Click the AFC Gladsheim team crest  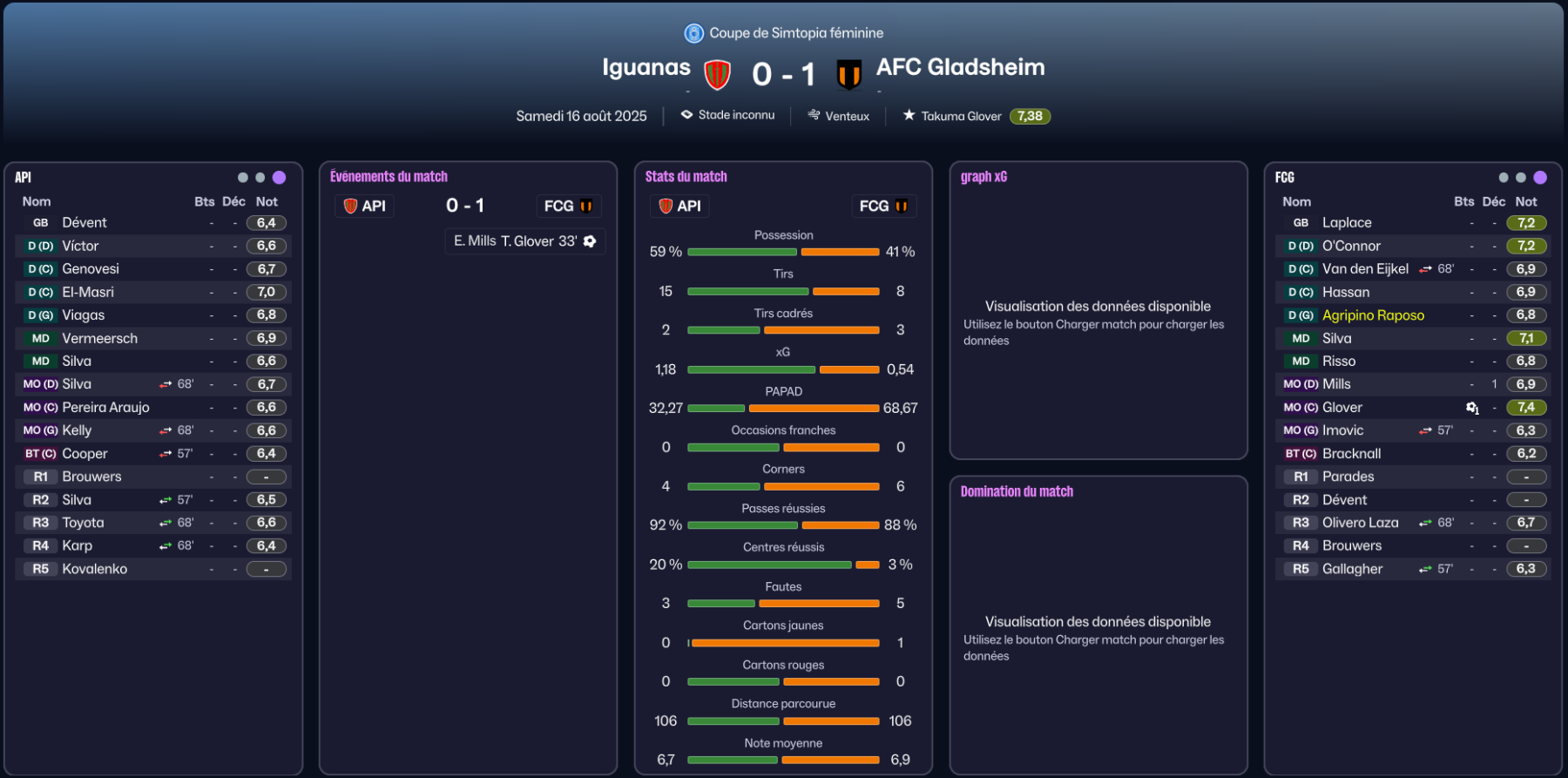(x=848, y=75)
